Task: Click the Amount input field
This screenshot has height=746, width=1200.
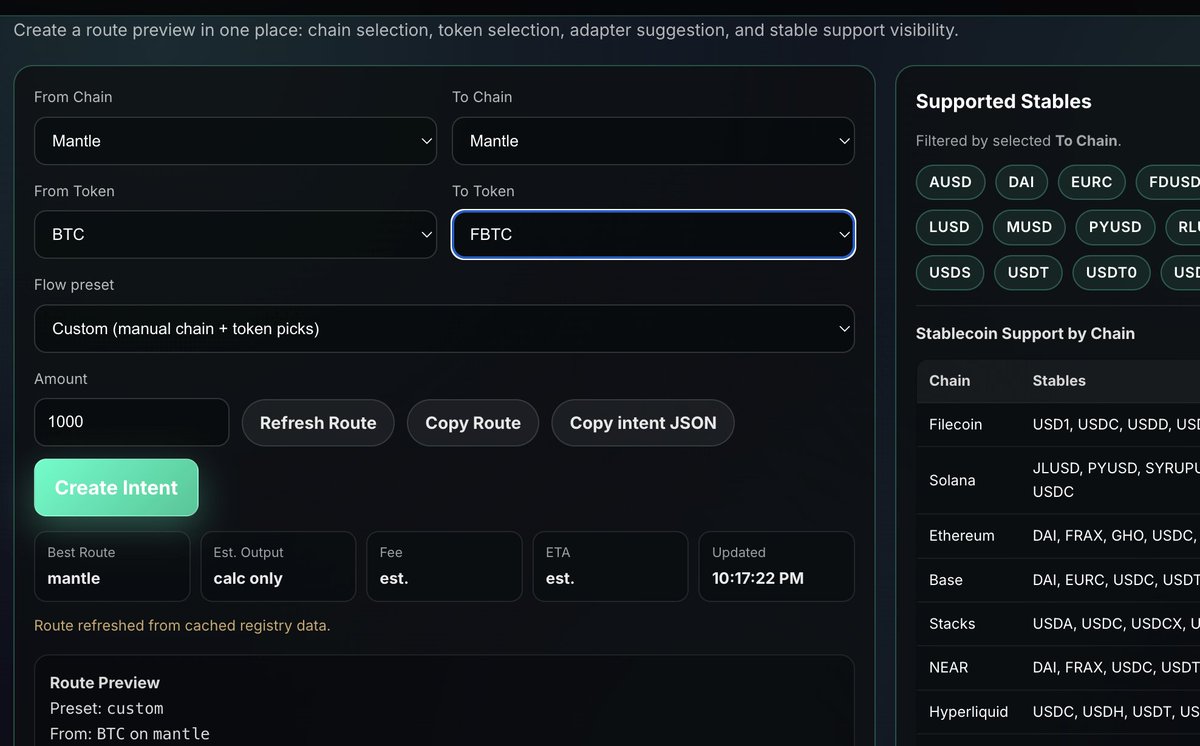Action: pyautogui.click(x=131, y=422)
